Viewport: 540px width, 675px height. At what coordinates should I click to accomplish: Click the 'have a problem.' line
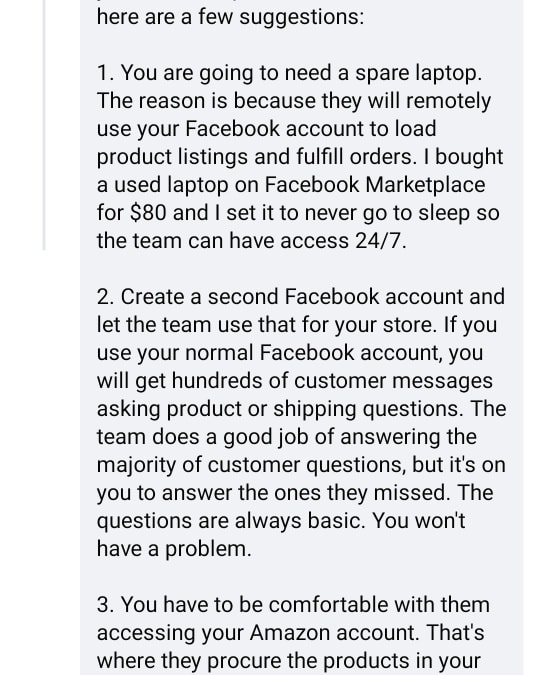point(174,549)
